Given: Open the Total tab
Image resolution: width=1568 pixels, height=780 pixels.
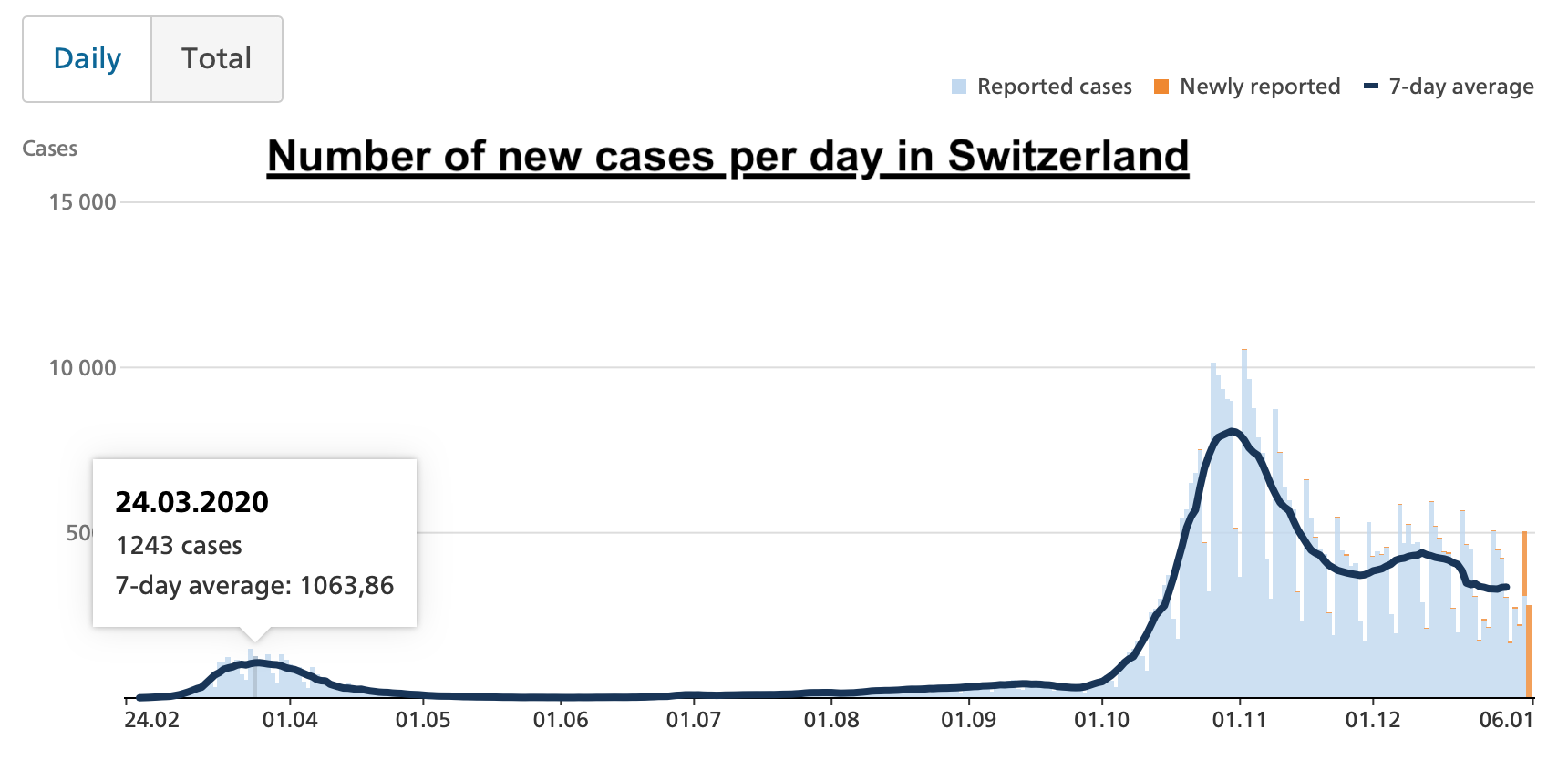Looking at the screenshot, I should tap(216, 59).
